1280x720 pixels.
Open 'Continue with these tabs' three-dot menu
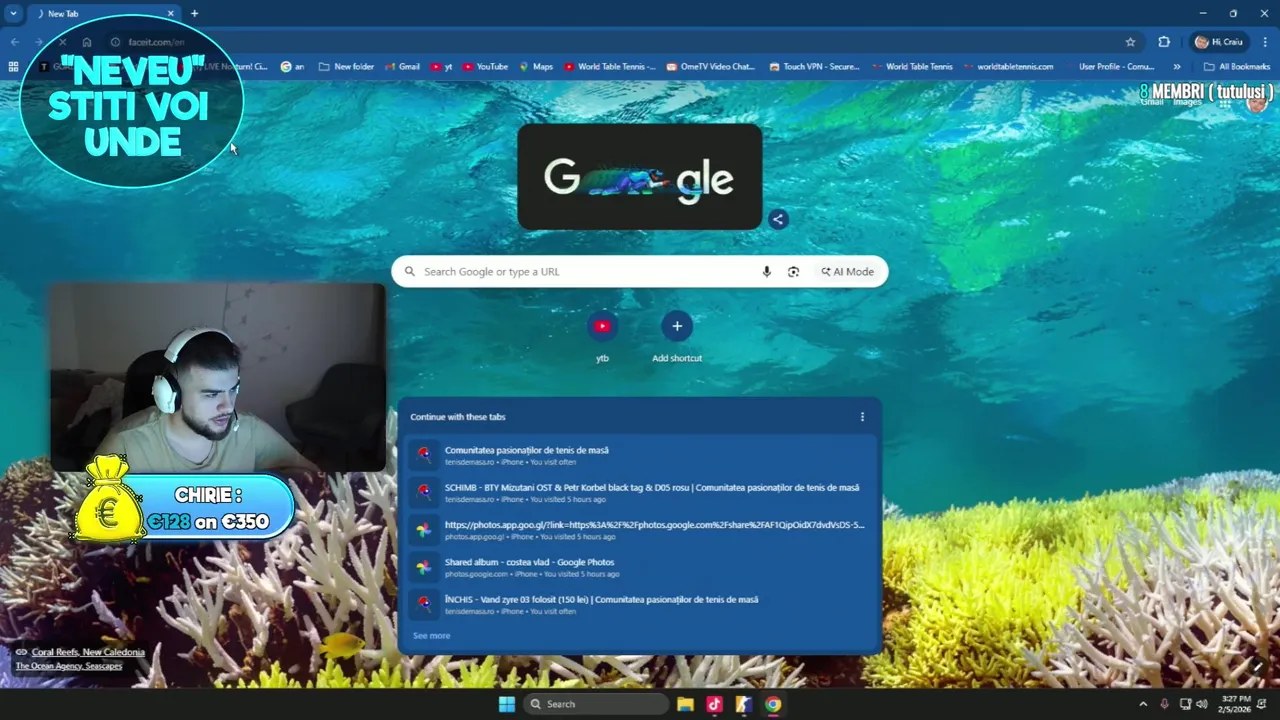point(862,417)
